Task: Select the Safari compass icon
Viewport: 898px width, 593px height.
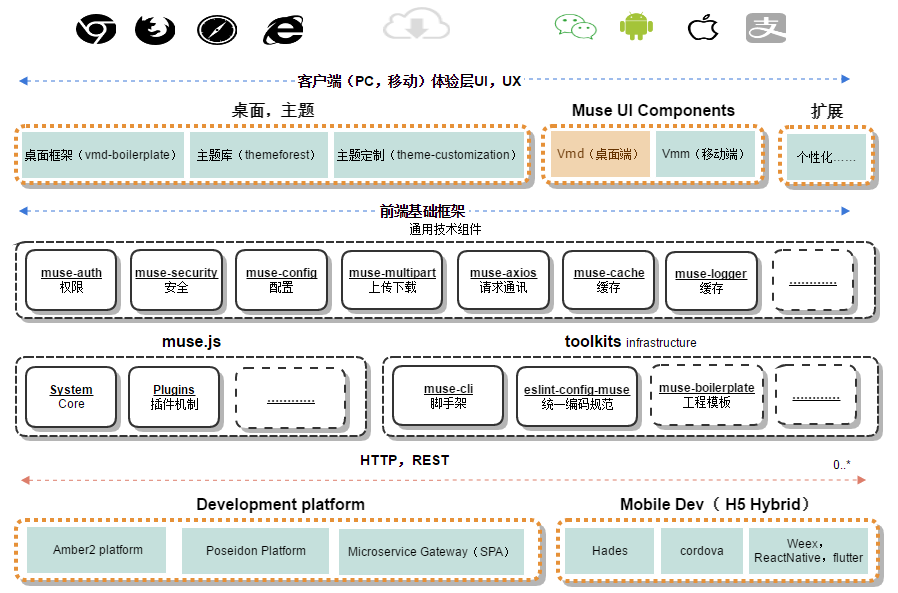Action: point(217,29)
